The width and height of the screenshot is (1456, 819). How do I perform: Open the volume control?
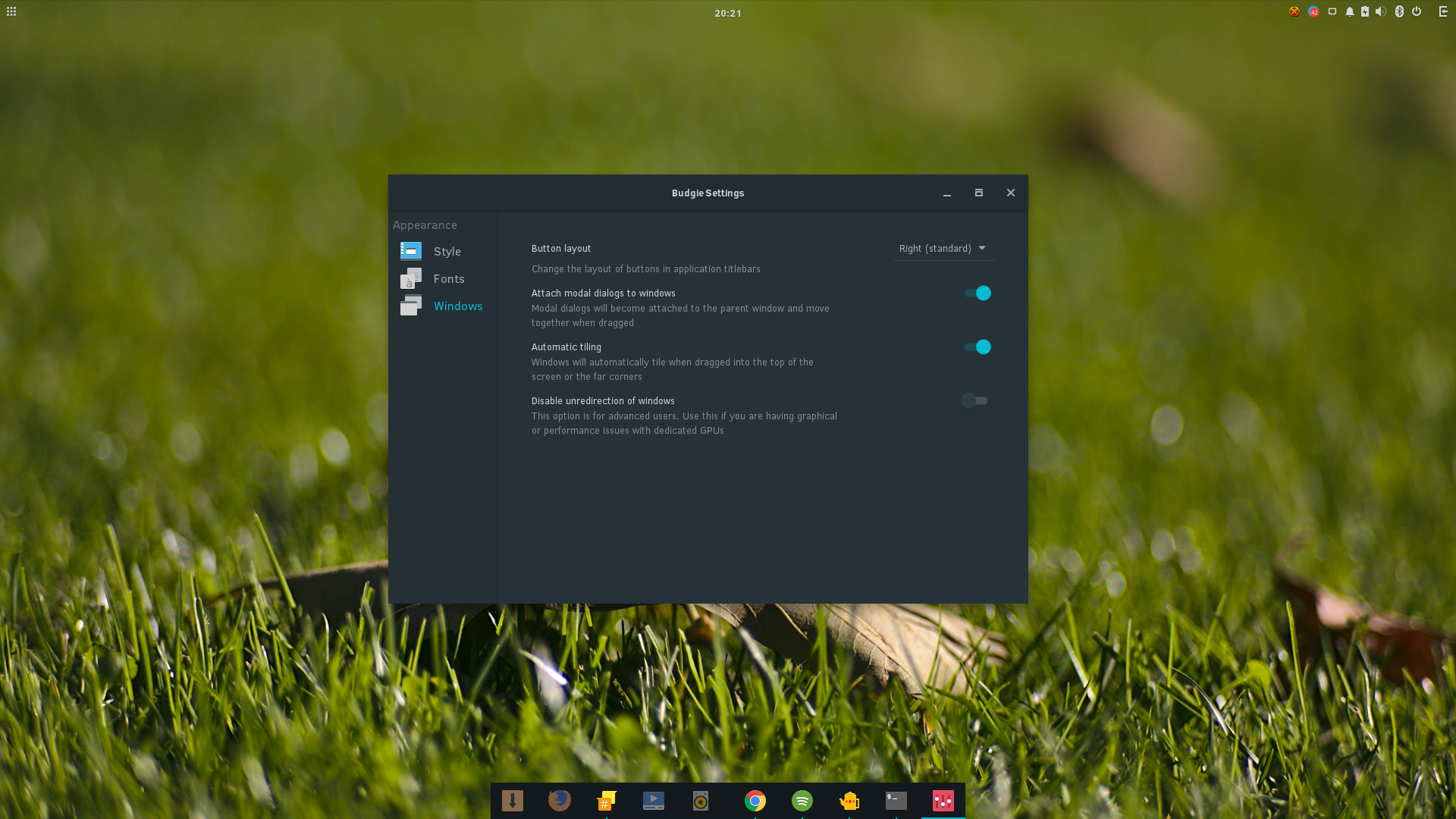(x=1381, y=11)
